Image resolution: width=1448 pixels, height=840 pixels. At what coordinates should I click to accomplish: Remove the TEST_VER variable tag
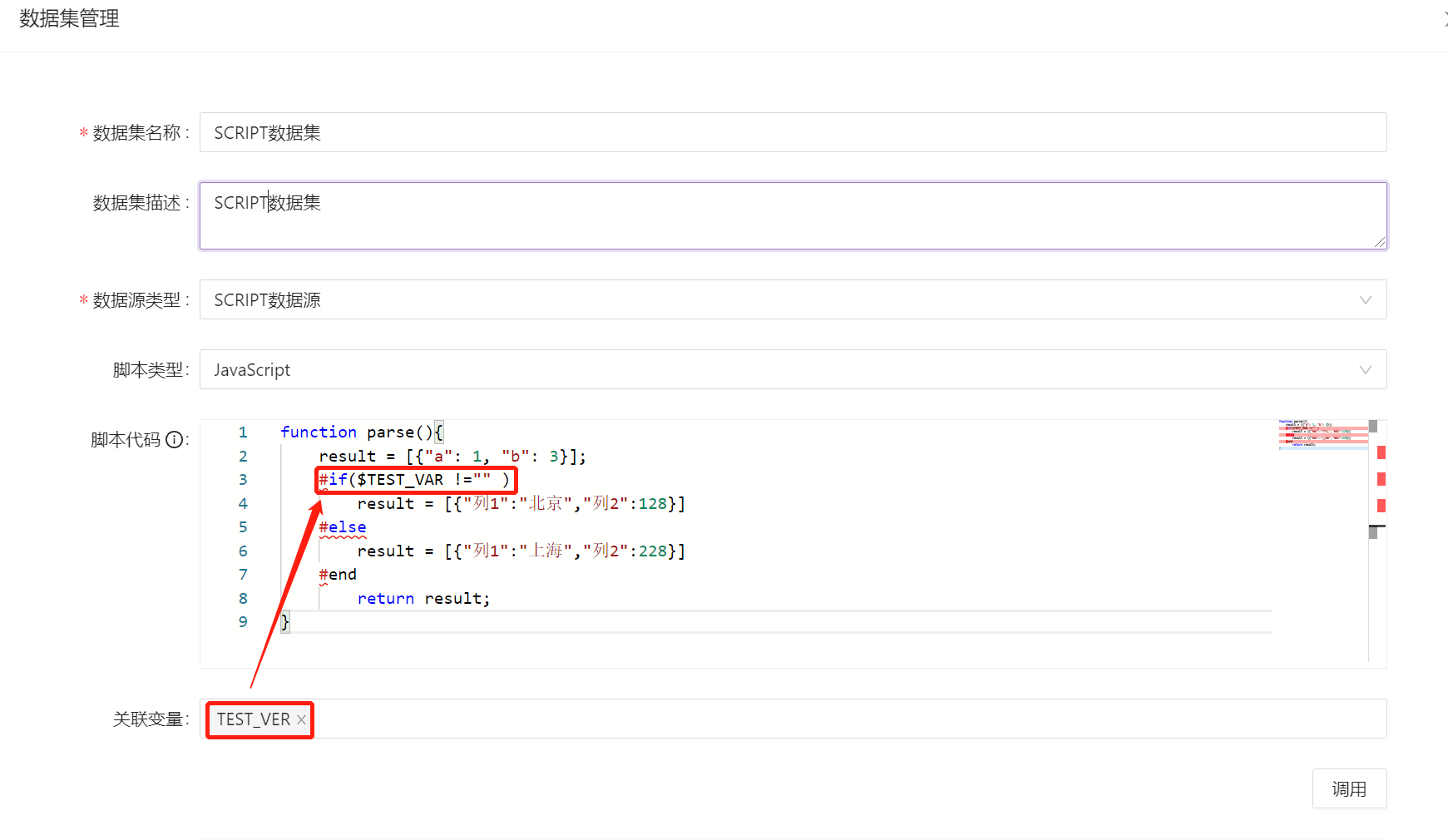click(301, 720)
